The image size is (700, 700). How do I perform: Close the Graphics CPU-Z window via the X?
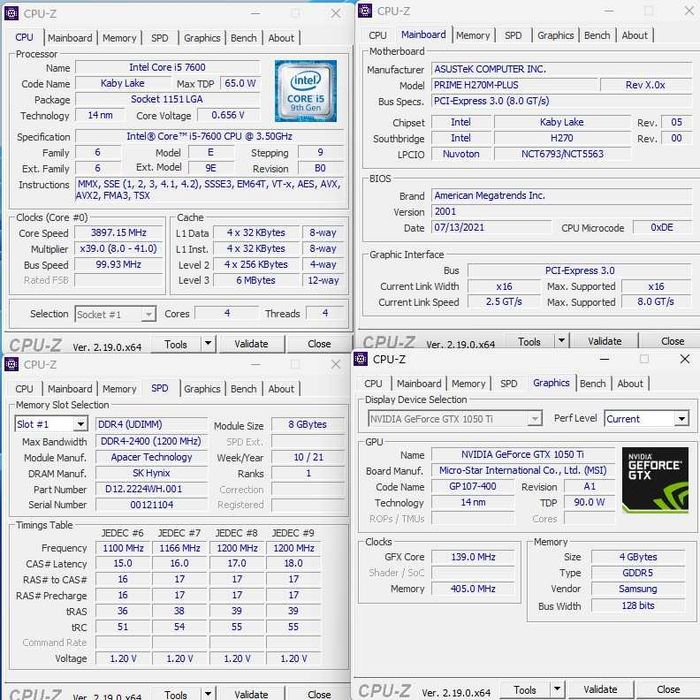684,359
